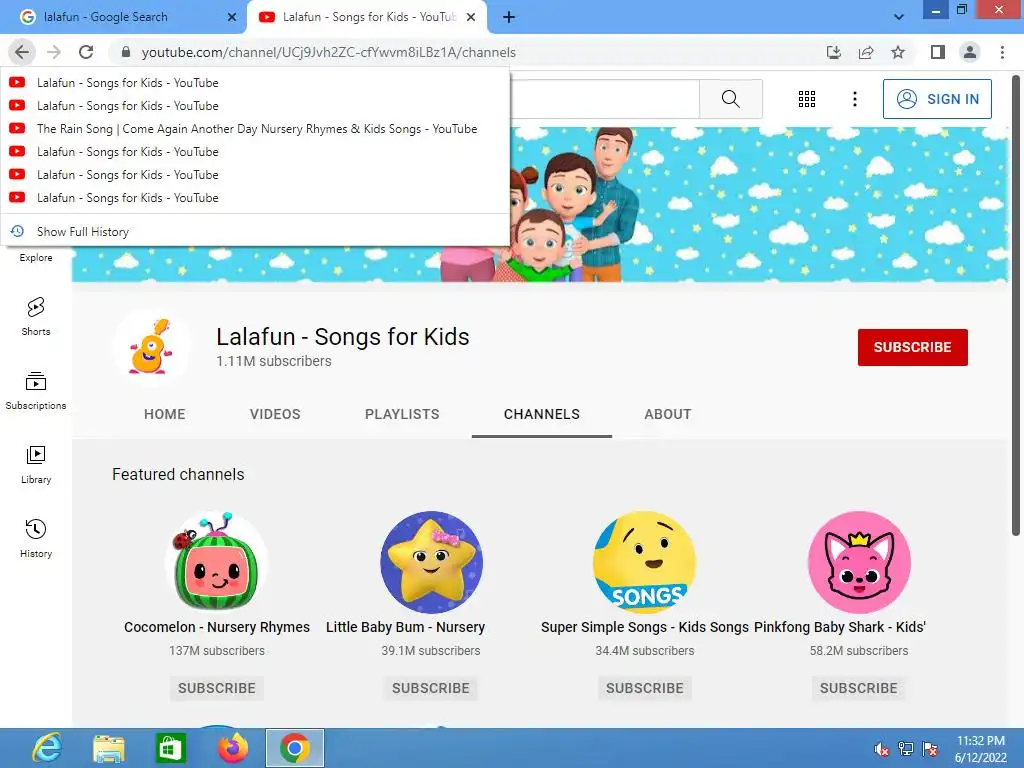Click the Chrome taskbar icon
Image resolution: width=1024 pixels, height=768 pixels.
click(x=295, y=748)
